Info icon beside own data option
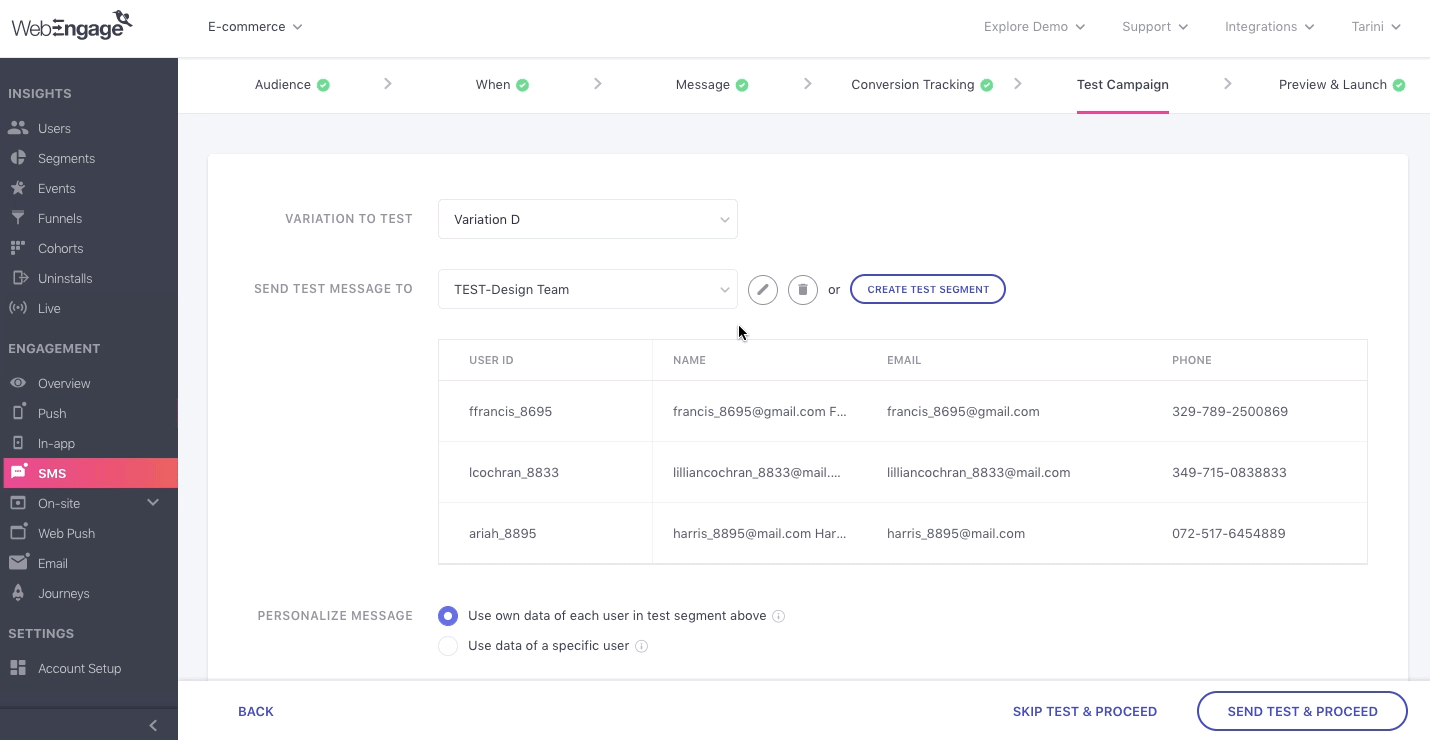Viewport: 1430px width, 740px height. click(x=779, y=616)
